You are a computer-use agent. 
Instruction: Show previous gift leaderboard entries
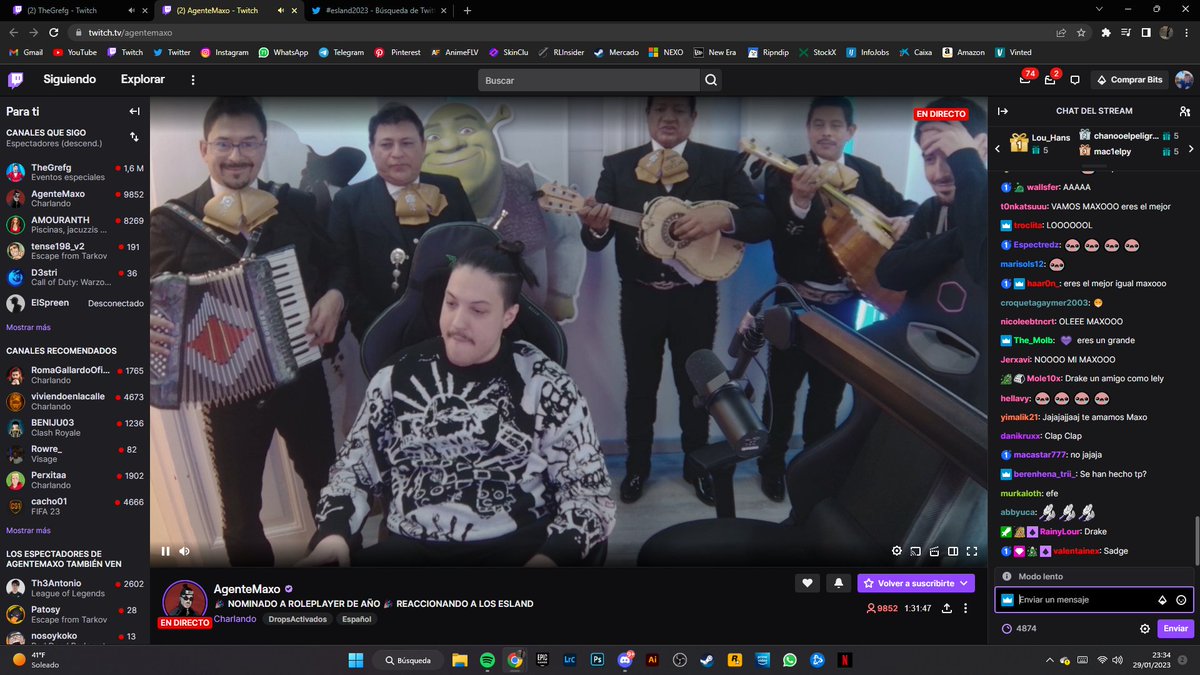pyautogui.click(x=997, y=149)
